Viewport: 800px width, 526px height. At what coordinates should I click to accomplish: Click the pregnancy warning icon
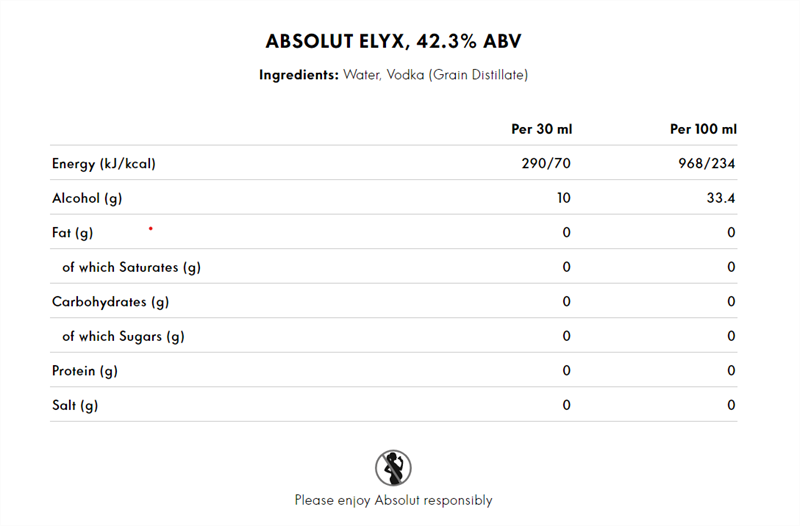tap(393, 468)
